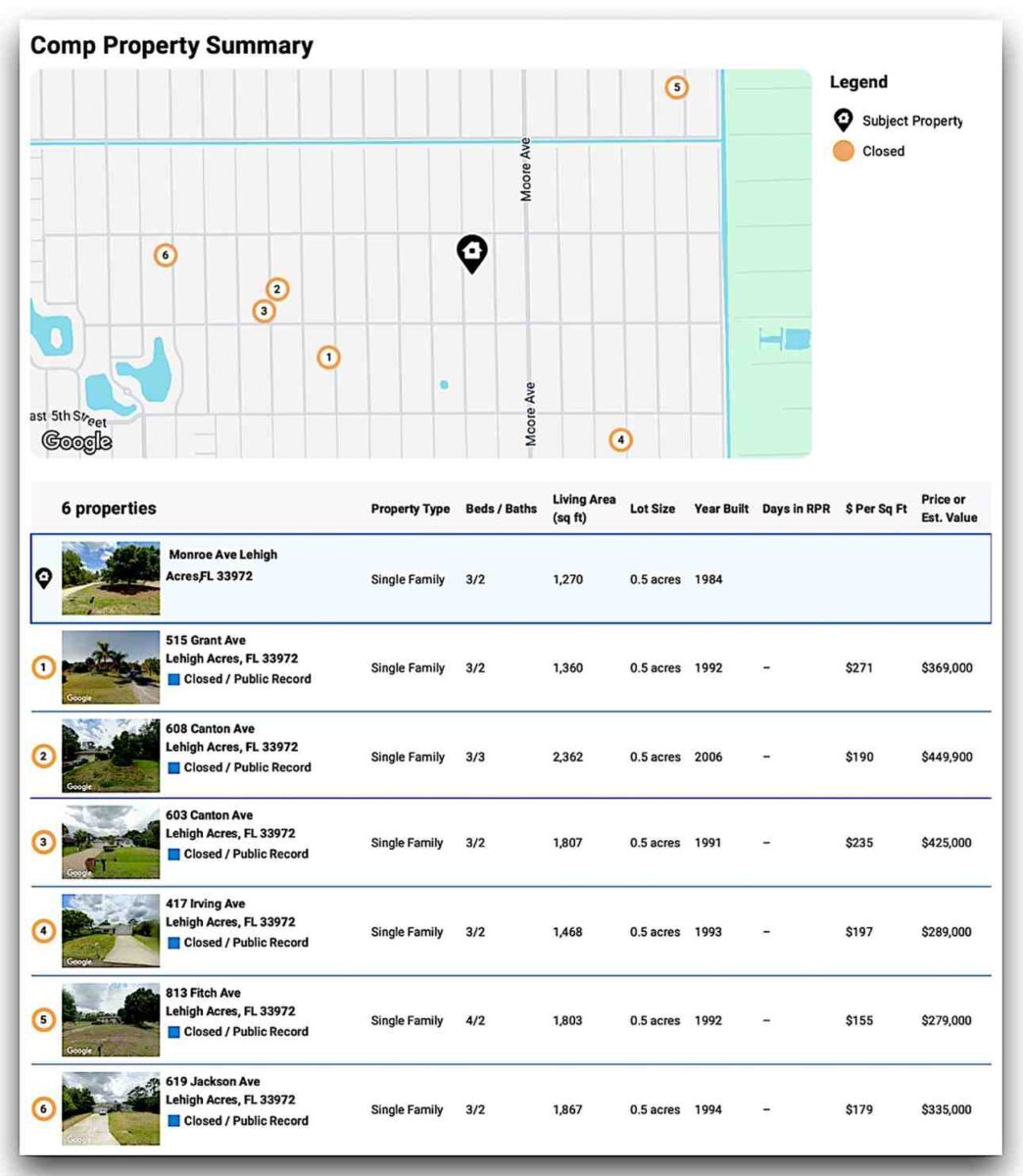Select map marker number 5
Viewport: 1023px width, 1176px height.
676,87
